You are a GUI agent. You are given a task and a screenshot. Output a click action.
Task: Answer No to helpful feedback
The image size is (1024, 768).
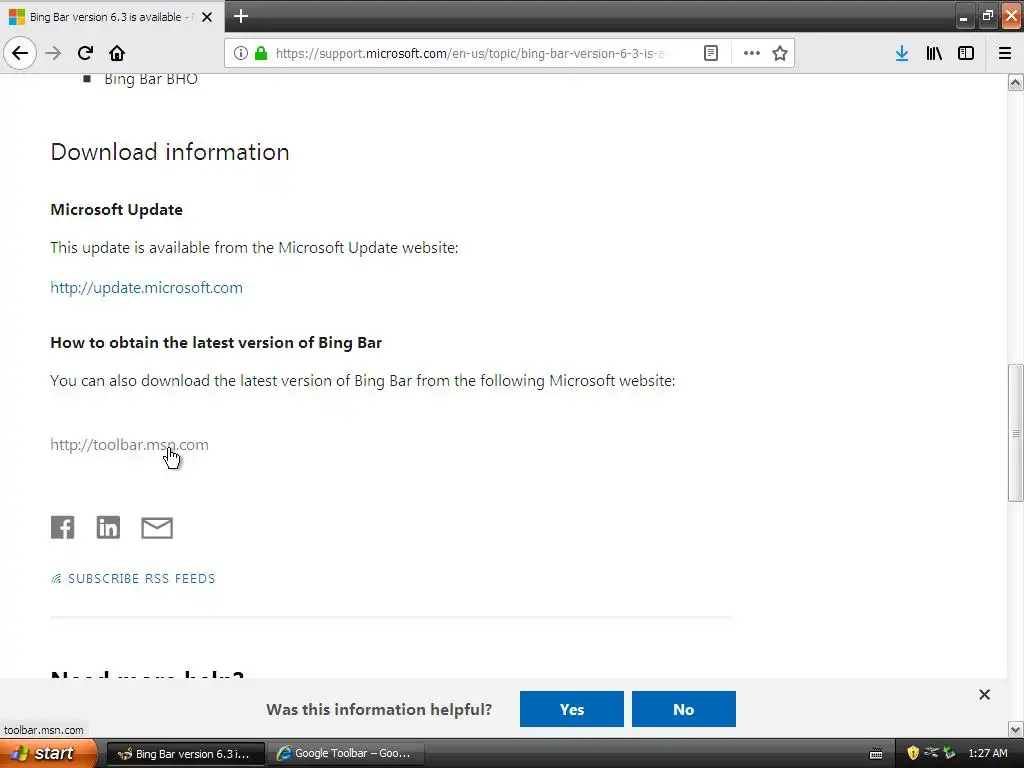[x=684, y=709]
